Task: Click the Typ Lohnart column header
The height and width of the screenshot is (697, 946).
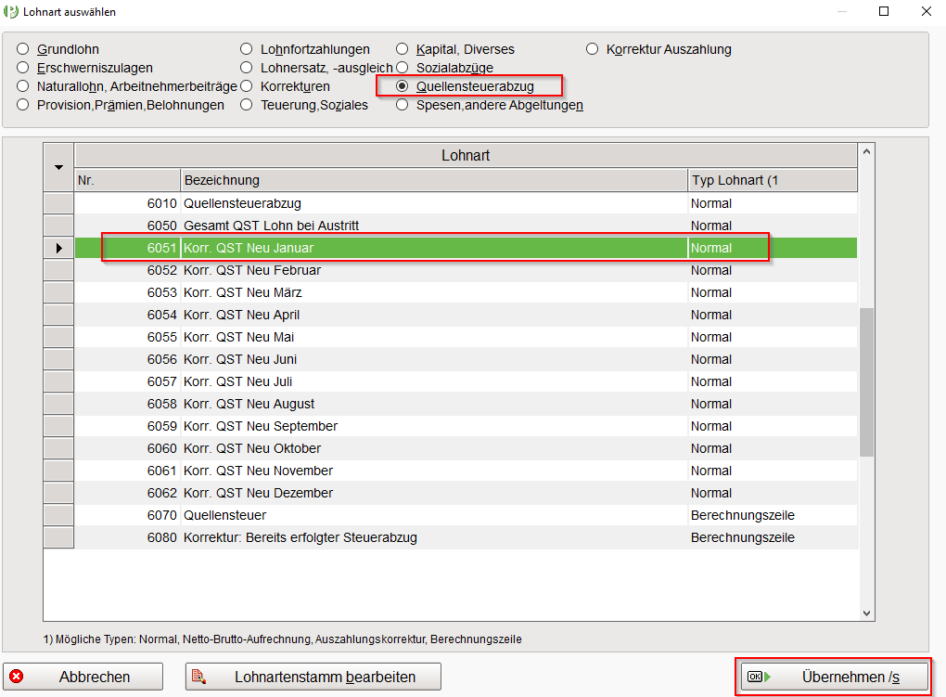Action: click(x=772, y=180)
